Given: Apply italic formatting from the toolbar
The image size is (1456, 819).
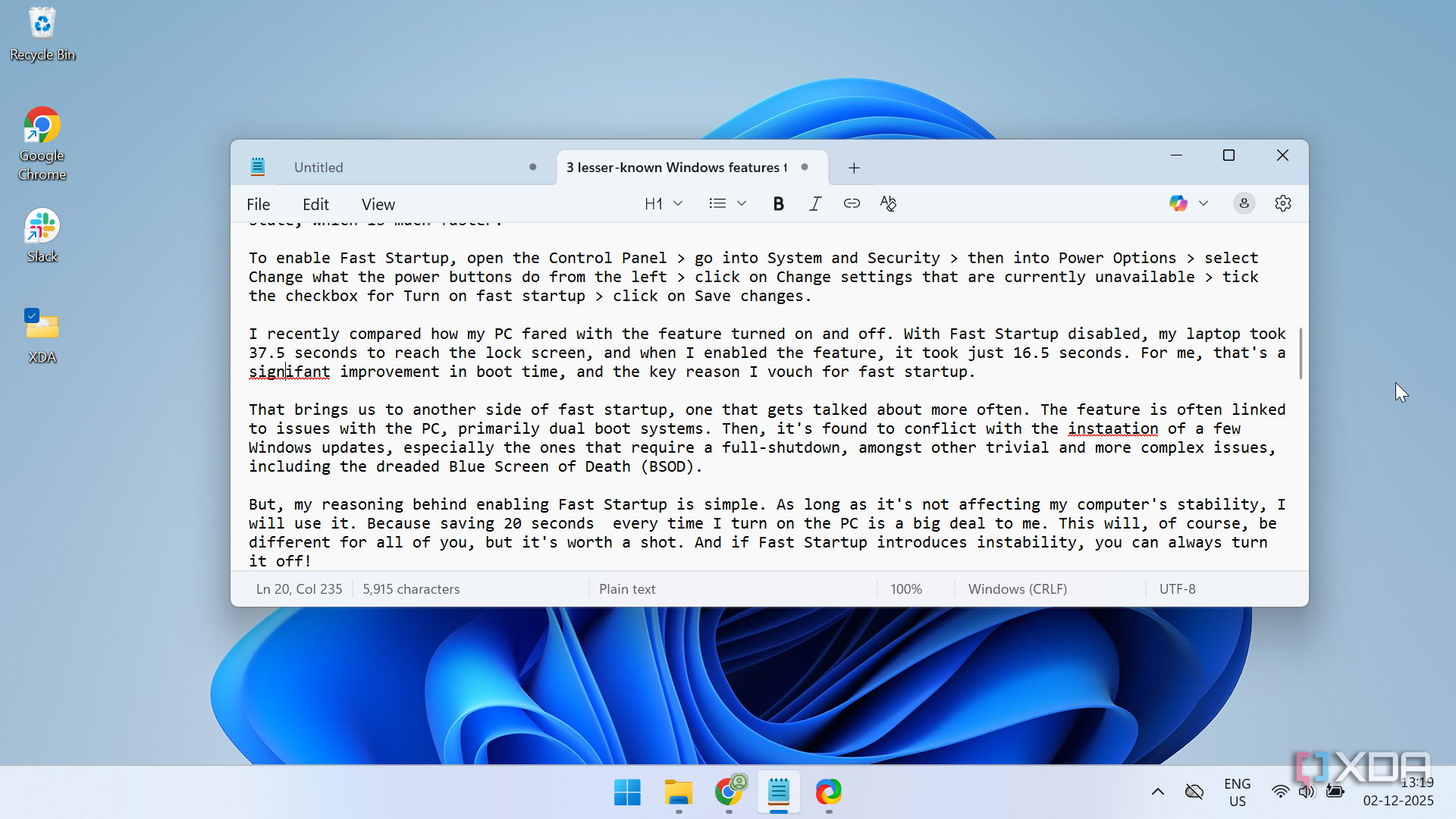Looking at the screenshot, I should [815, 203].
